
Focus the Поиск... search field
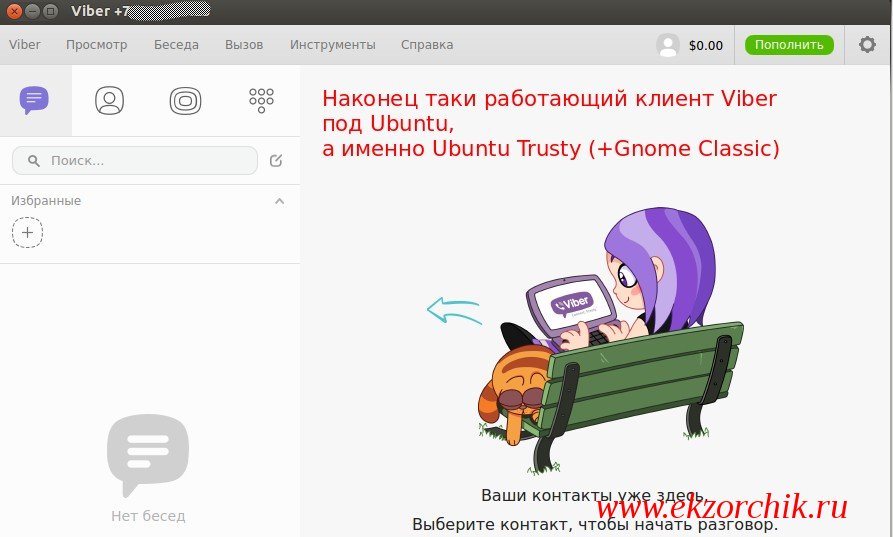pos(135,161)
